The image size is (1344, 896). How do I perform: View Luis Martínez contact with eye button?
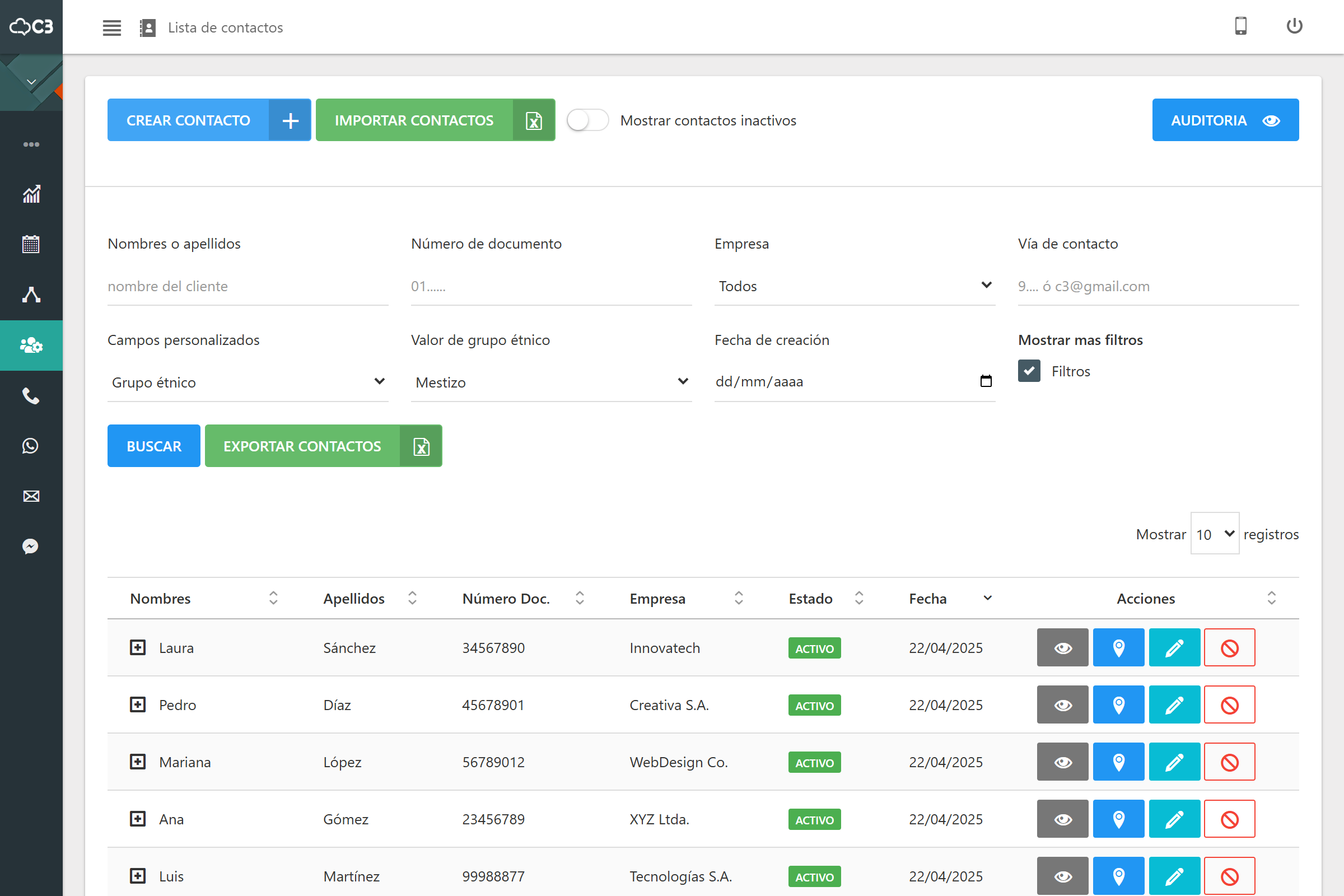(1062, 876)
